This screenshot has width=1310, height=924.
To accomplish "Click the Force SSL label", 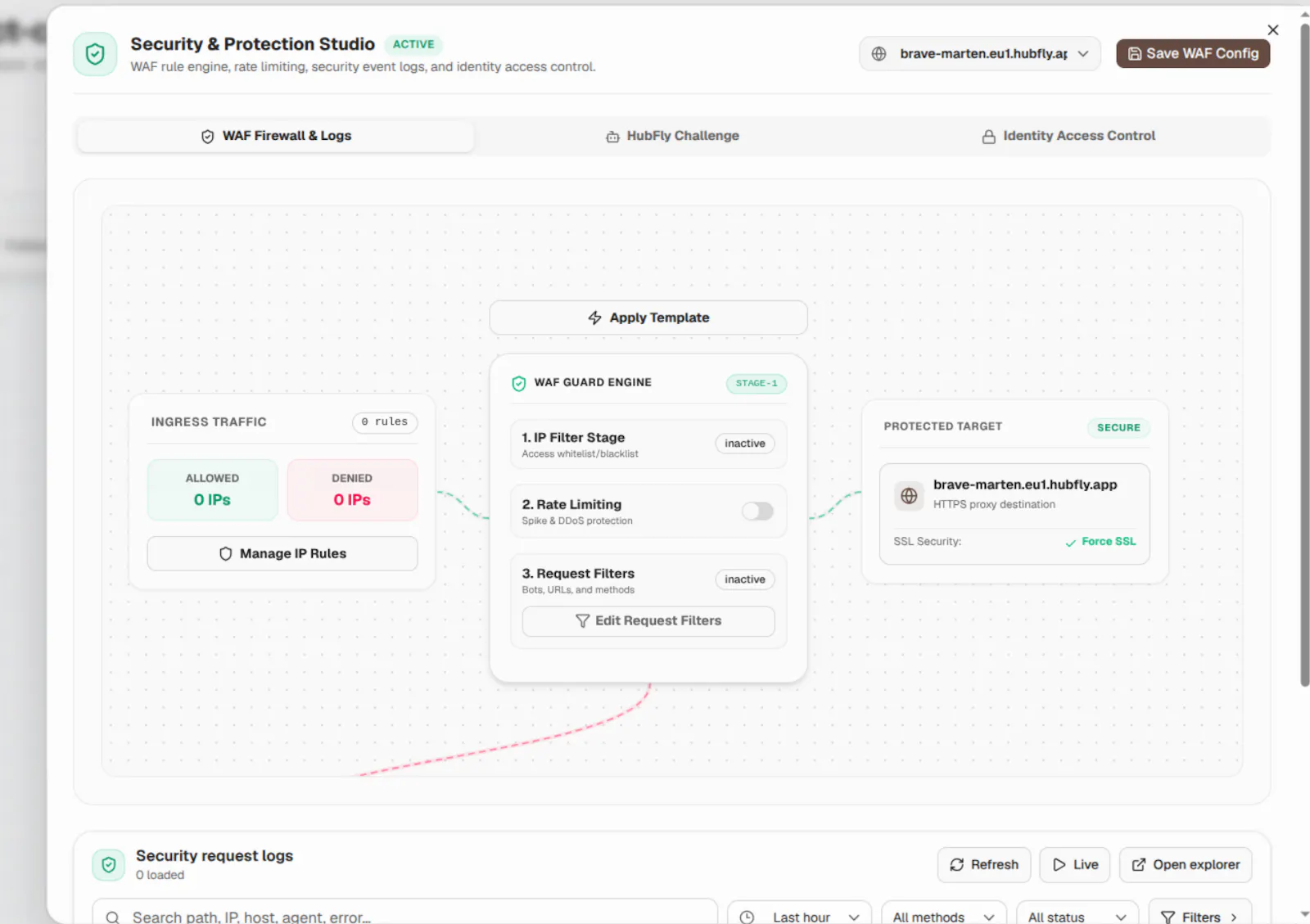I will 1109,542.
